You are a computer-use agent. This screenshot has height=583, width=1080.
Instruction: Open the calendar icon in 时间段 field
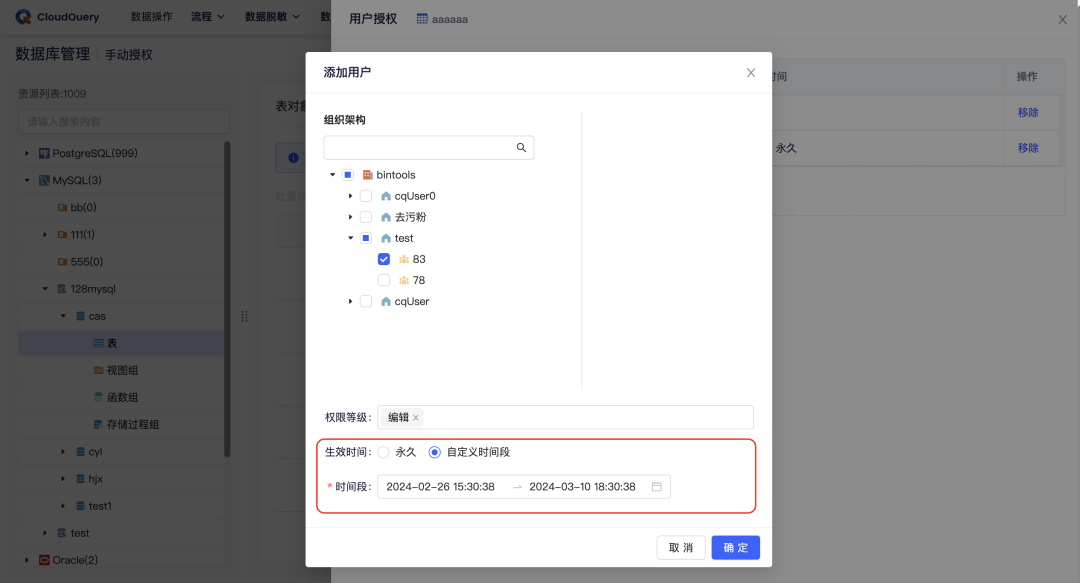[x=656, y=487]
